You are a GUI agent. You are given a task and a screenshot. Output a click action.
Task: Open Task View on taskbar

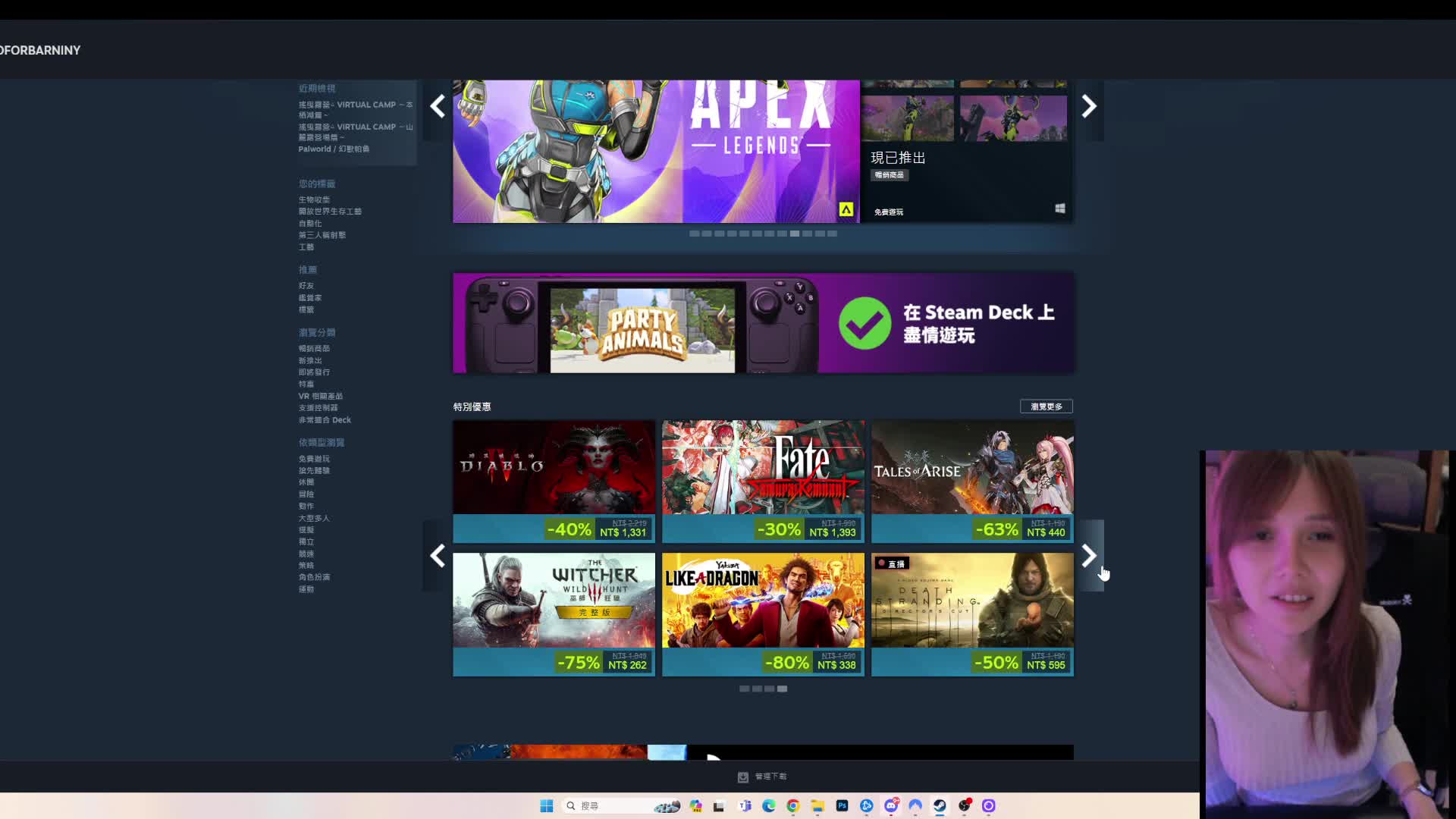point(719,805)
